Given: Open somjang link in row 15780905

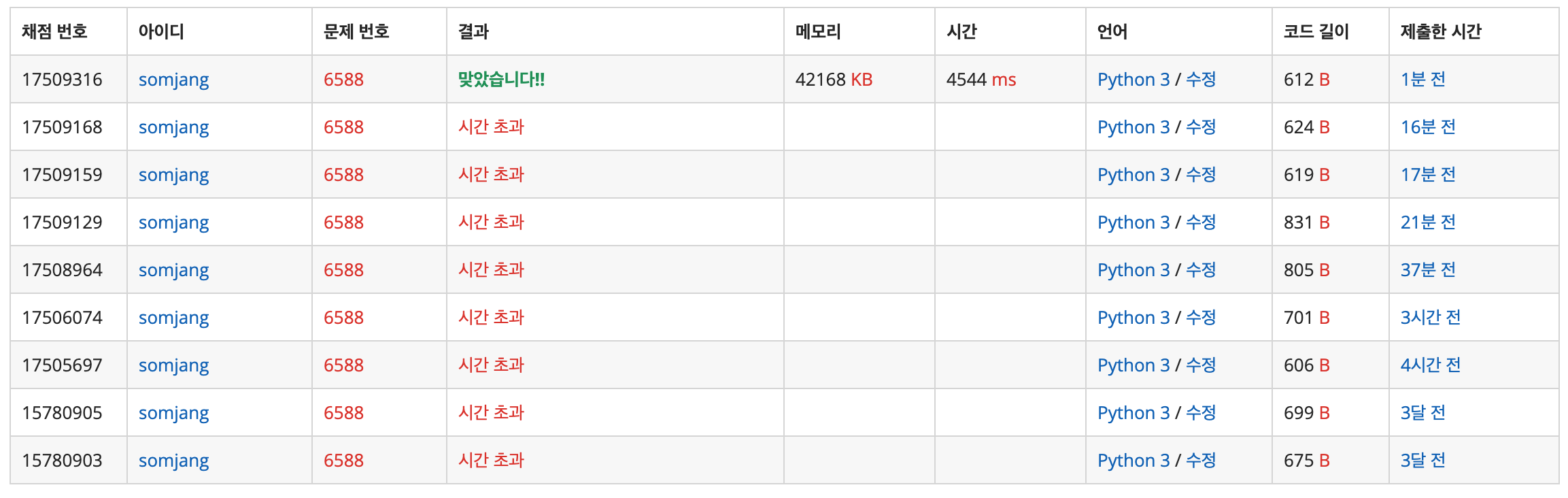Looking at the screenshot, I should pos(173,414).
